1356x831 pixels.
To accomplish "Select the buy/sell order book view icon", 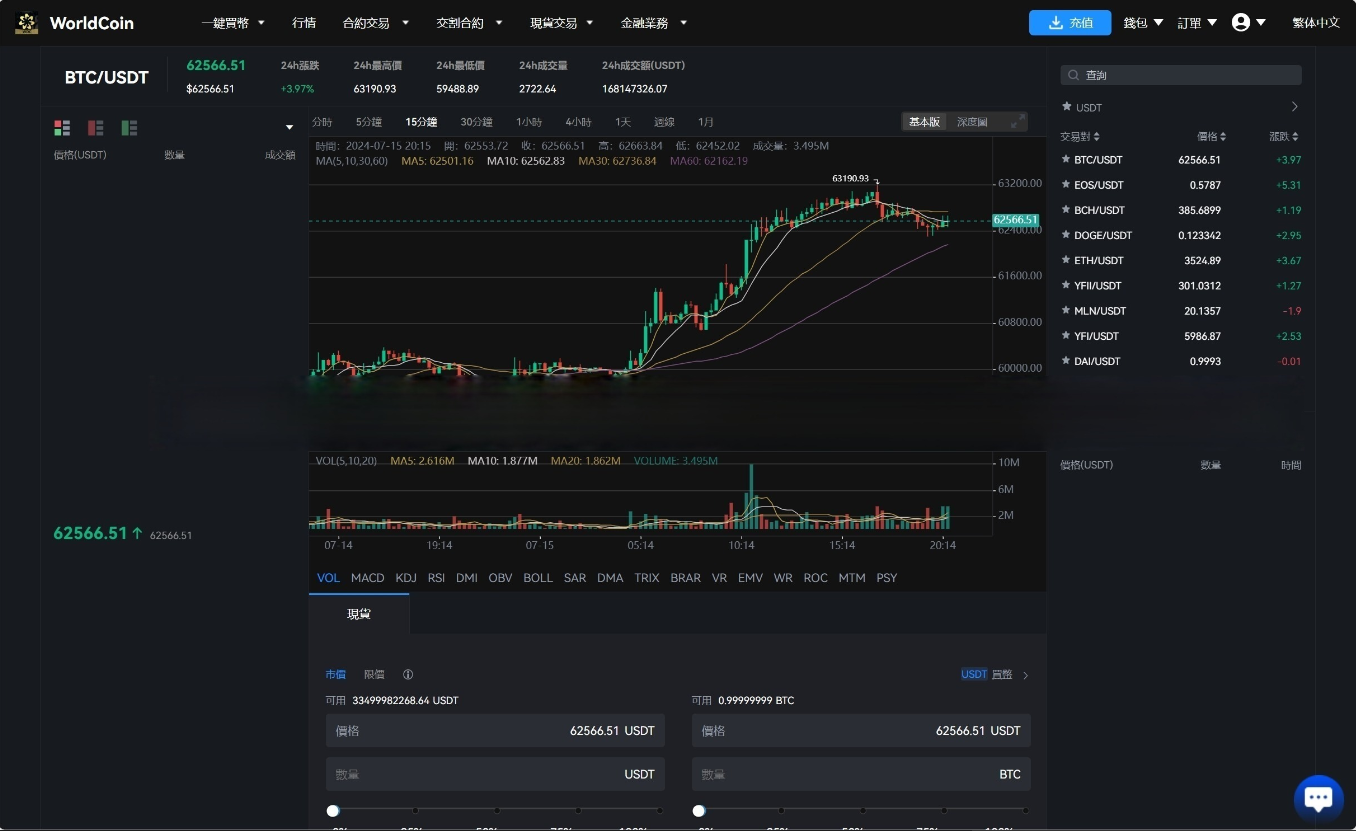I will tap(62, 127).
